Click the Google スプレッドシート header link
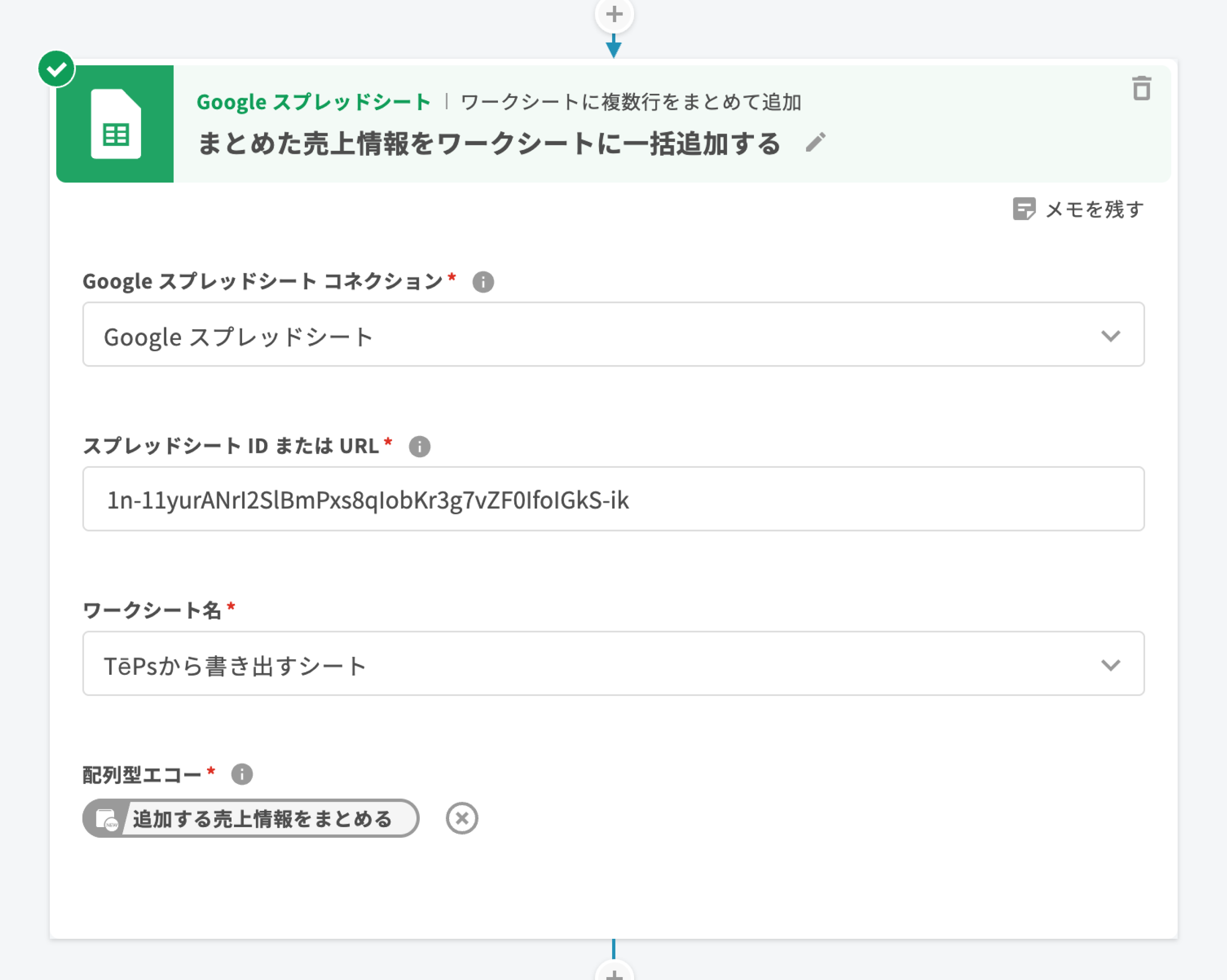 [313, 102]
